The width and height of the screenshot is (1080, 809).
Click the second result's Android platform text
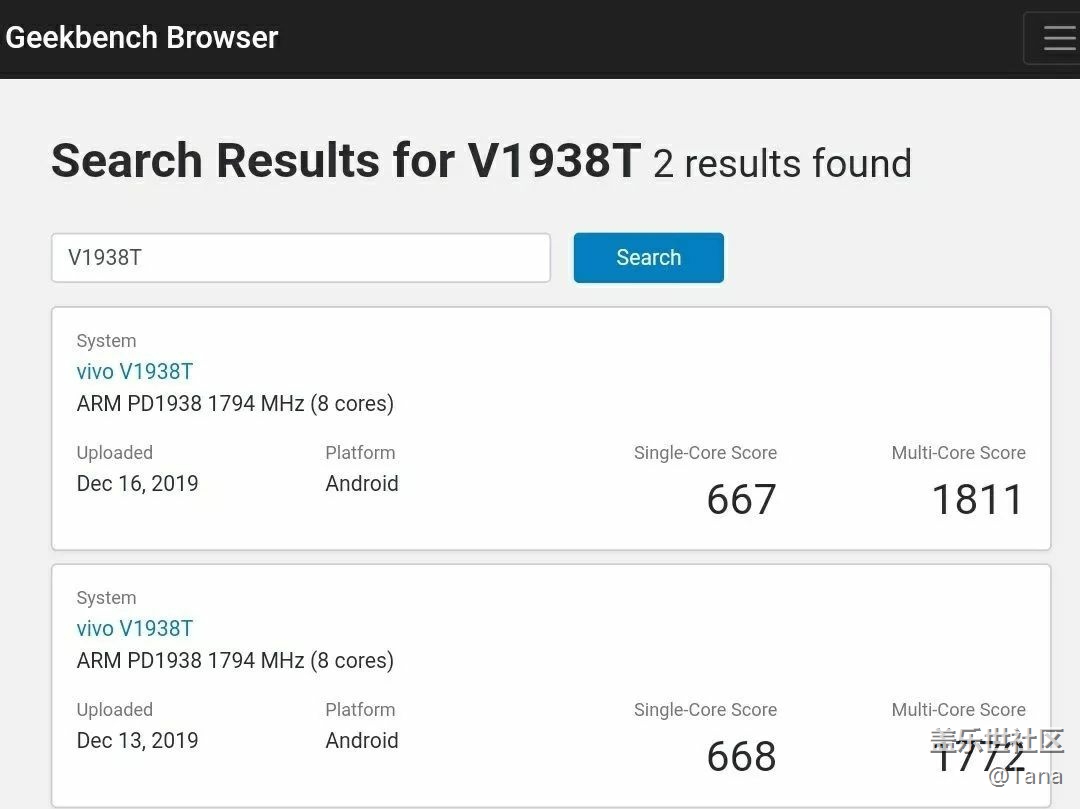pos(362,740)
